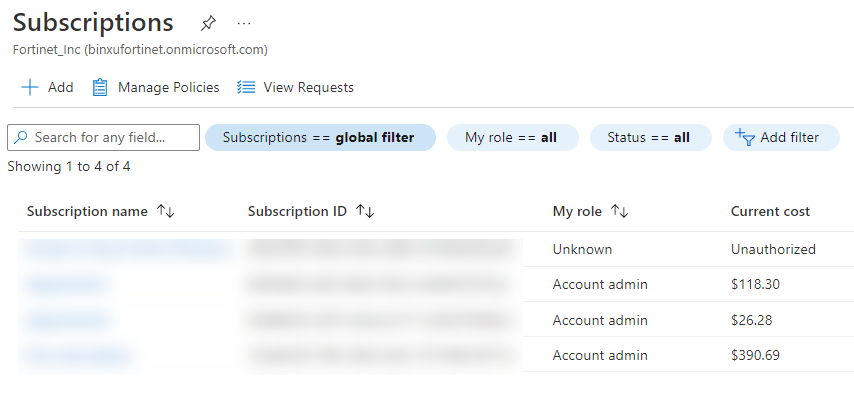Click the Add plus icon

click(30, 87)
